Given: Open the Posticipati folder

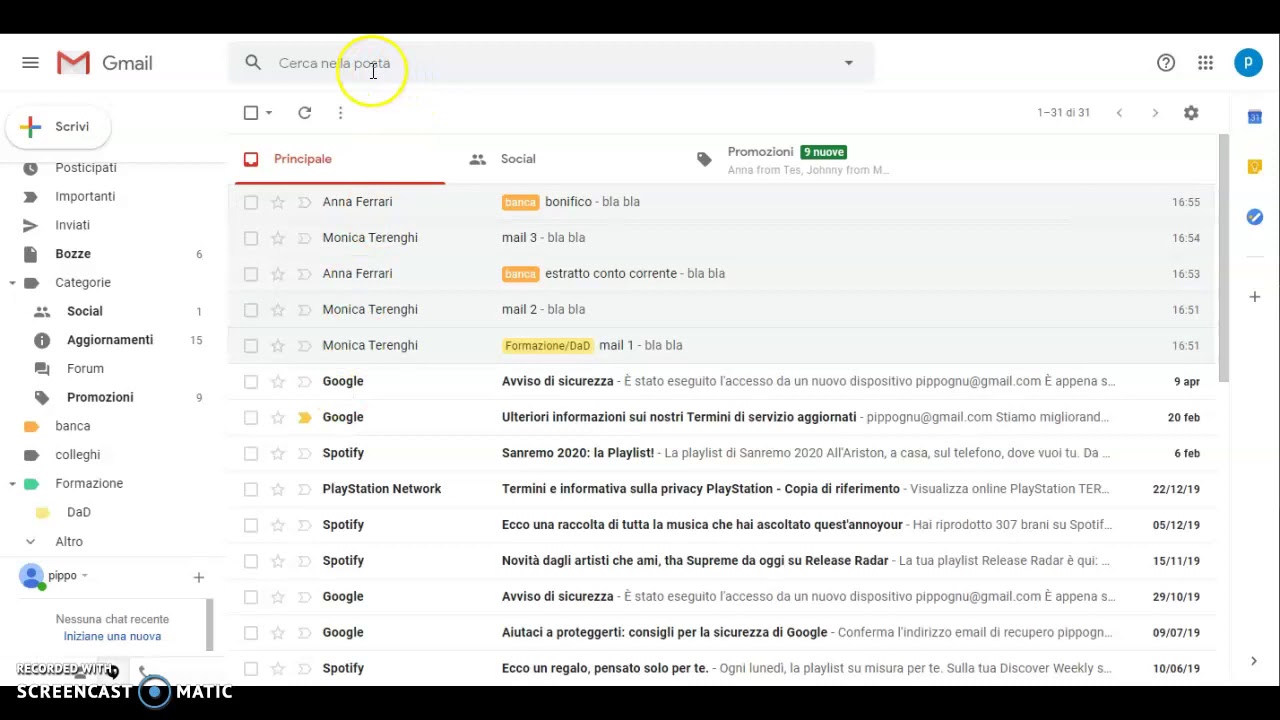Looking at the screenshot, I should [x=86, y=168].
